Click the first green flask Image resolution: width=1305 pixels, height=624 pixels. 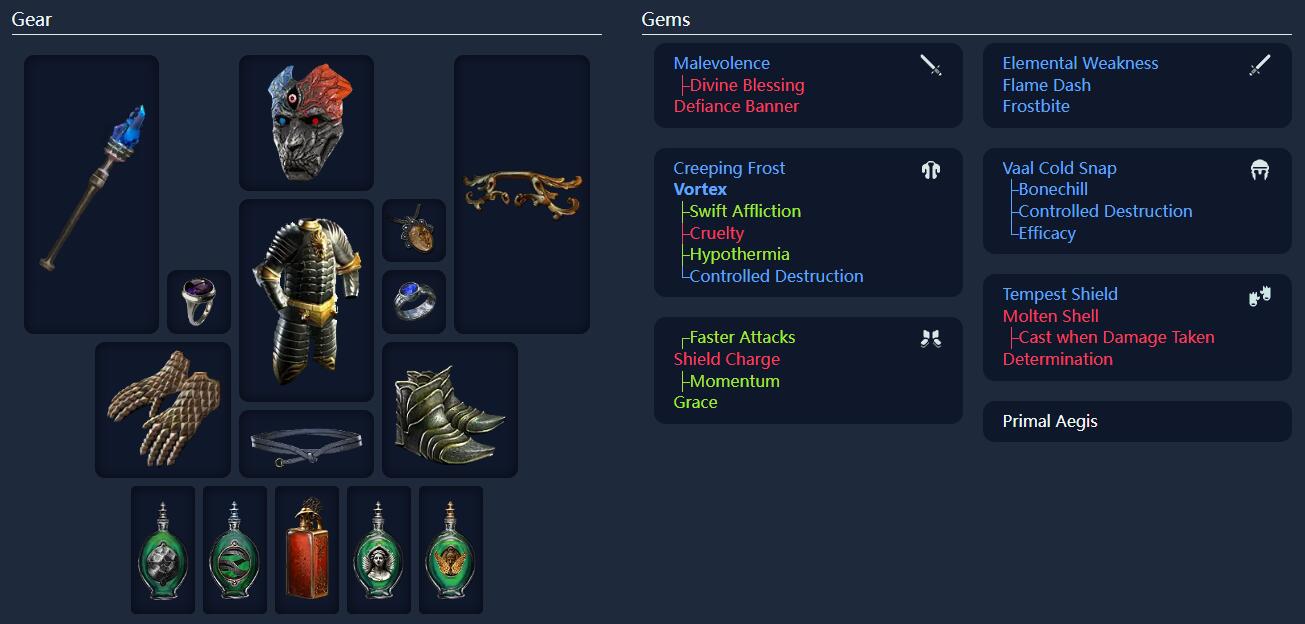click(x=163, y=550)
